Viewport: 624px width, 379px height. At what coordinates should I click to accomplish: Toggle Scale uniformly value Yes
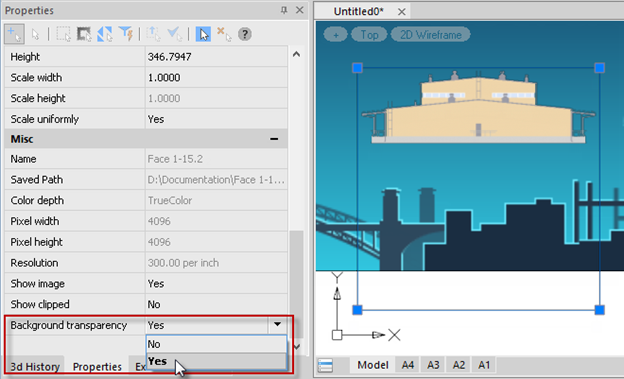point(216,119)
